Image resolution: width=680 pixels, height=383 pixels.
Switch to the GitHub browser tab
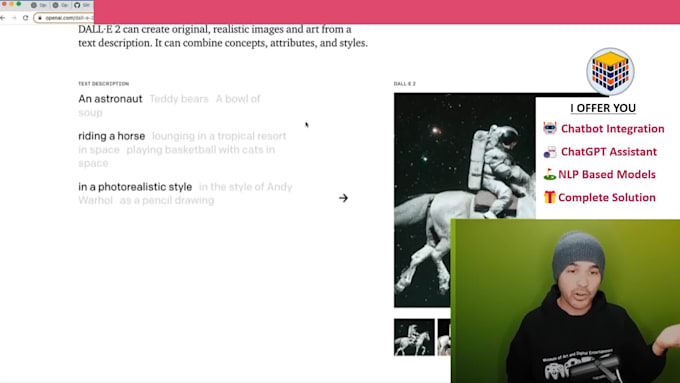82,5
